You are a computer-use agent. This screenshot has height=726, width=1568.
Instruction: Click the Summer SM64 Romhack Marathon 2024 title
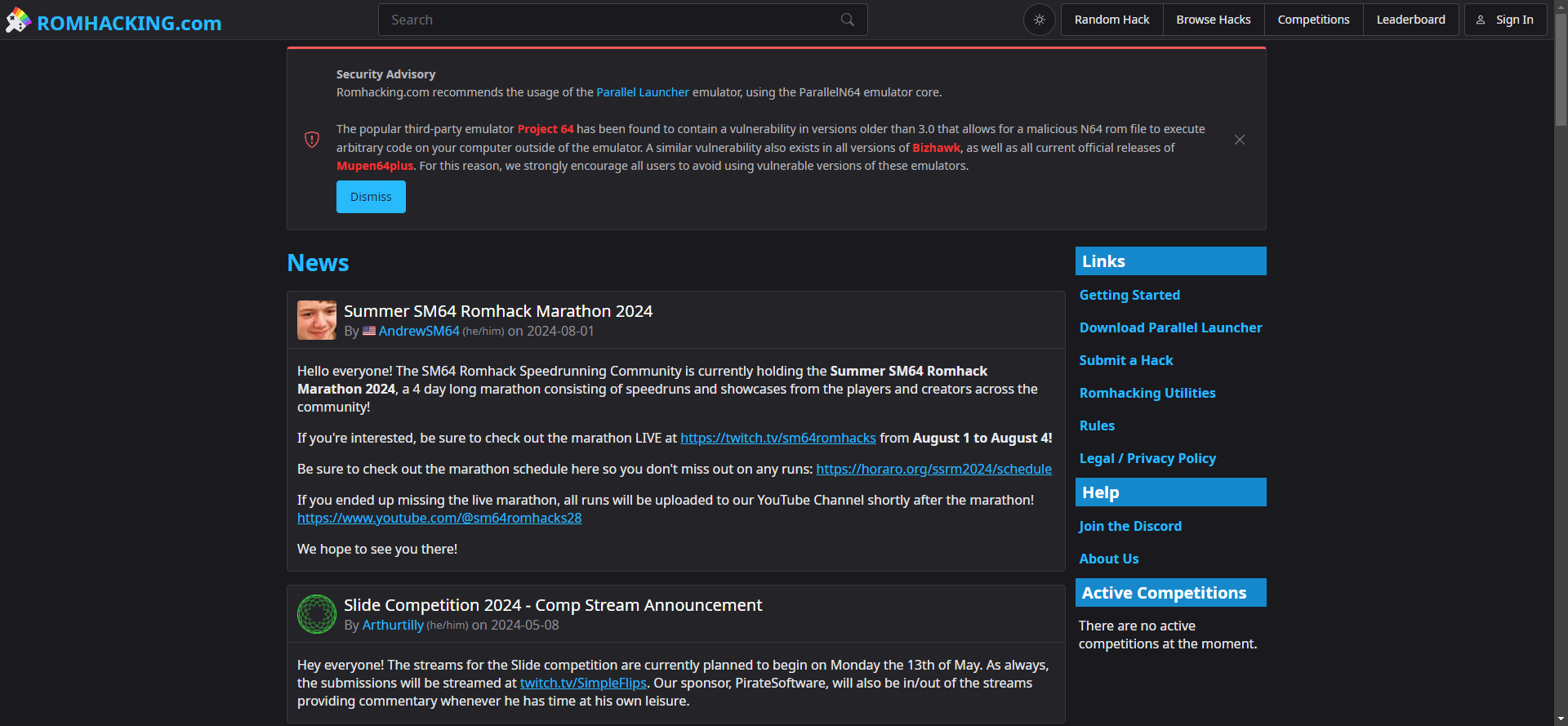pyautogui.click(x=498, y=311)
